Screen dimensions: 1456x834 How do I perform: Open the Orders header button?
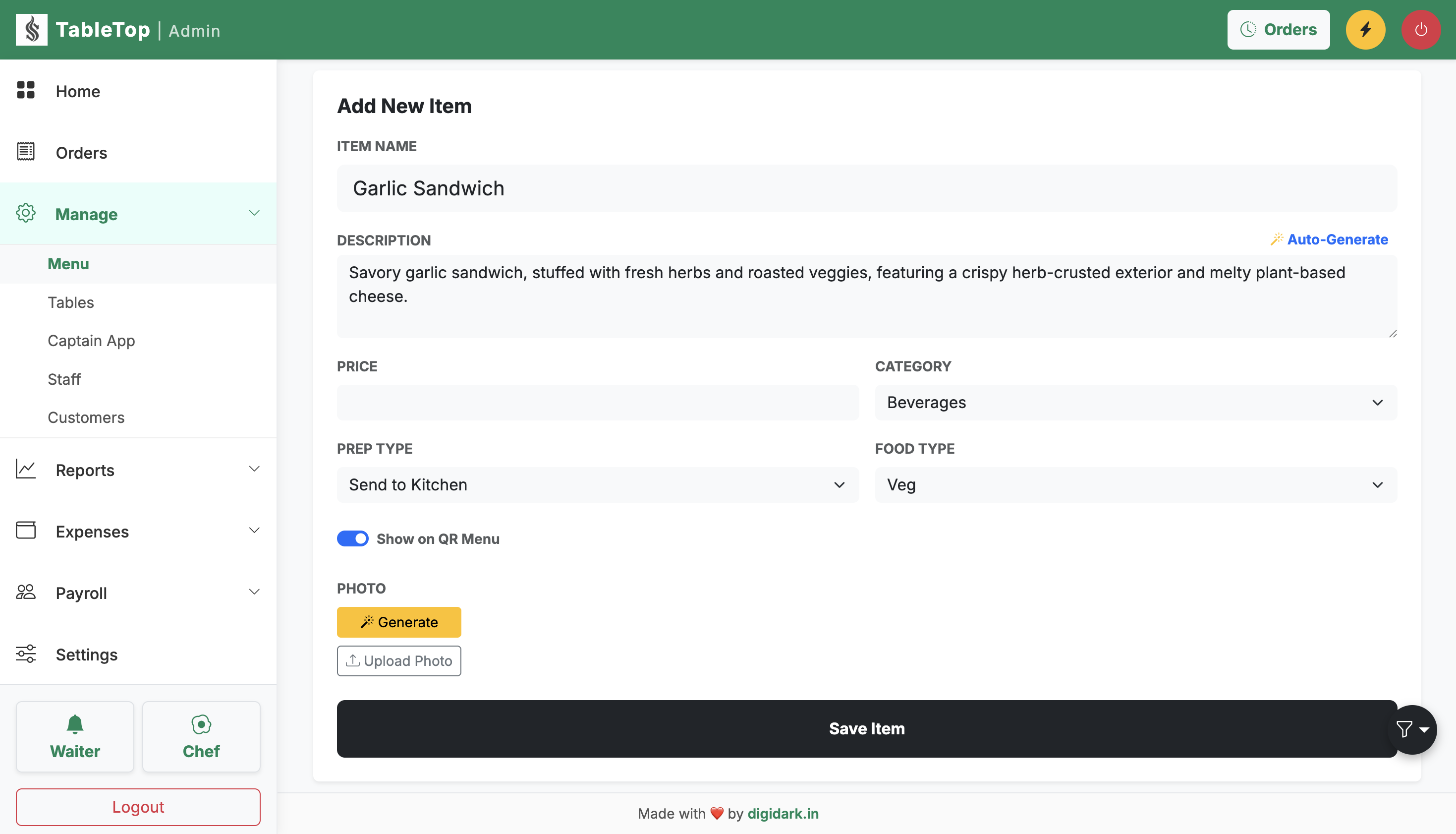(1278, 30)
